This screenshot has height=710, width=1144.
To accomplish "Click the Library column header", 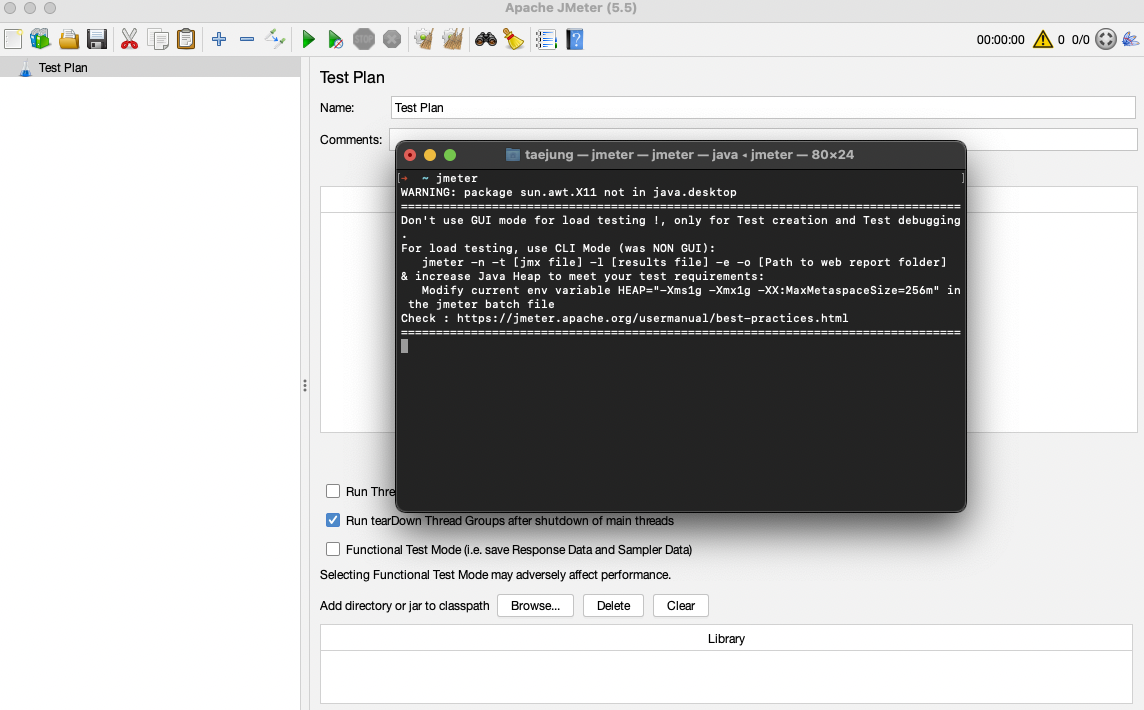I will click(x=726, y=638).
